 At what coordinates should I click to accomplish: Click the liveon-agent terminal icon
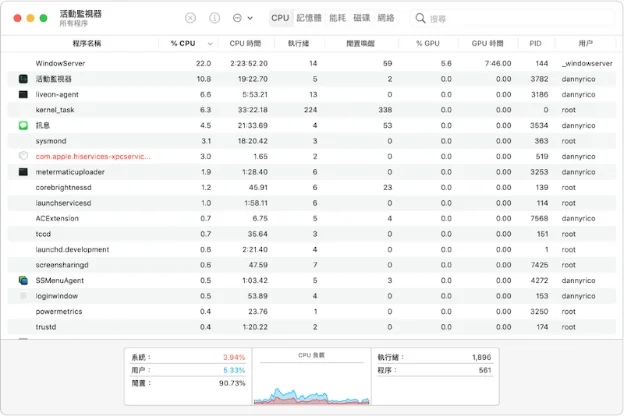click(x=23, y=94)
